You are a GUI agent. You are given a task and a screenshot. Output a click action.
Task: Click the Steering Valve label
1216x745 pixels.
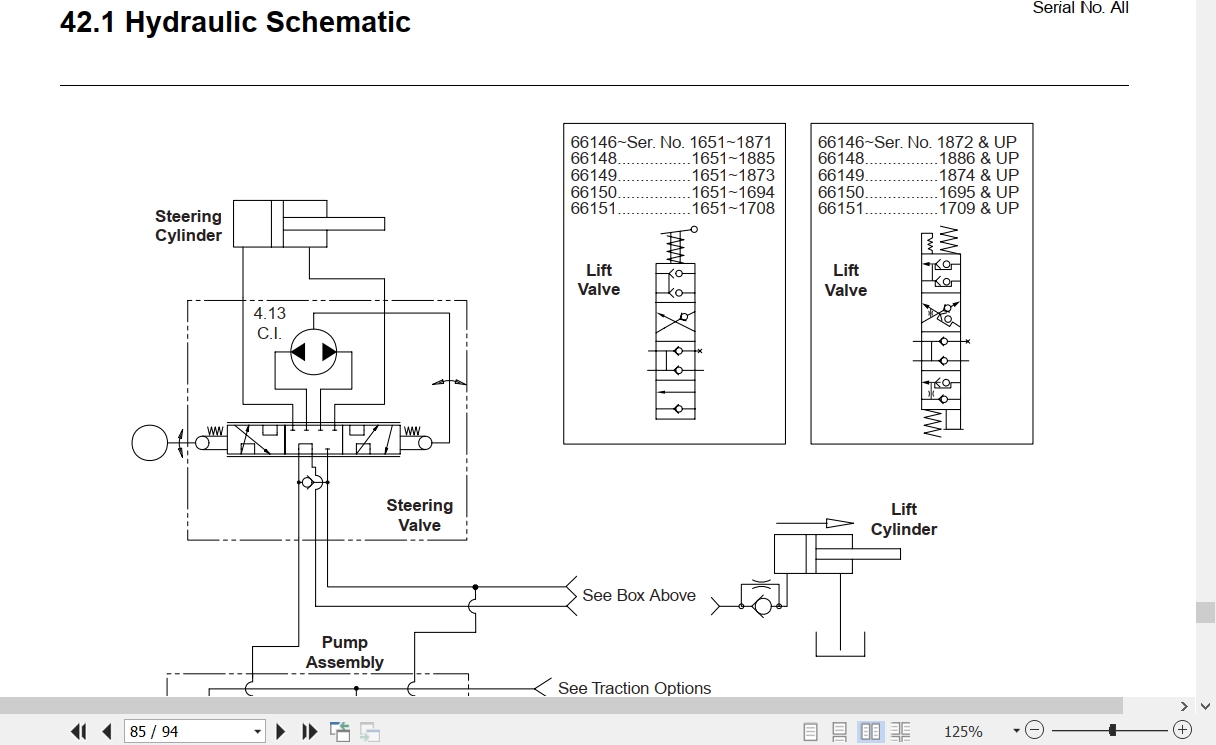420,515
